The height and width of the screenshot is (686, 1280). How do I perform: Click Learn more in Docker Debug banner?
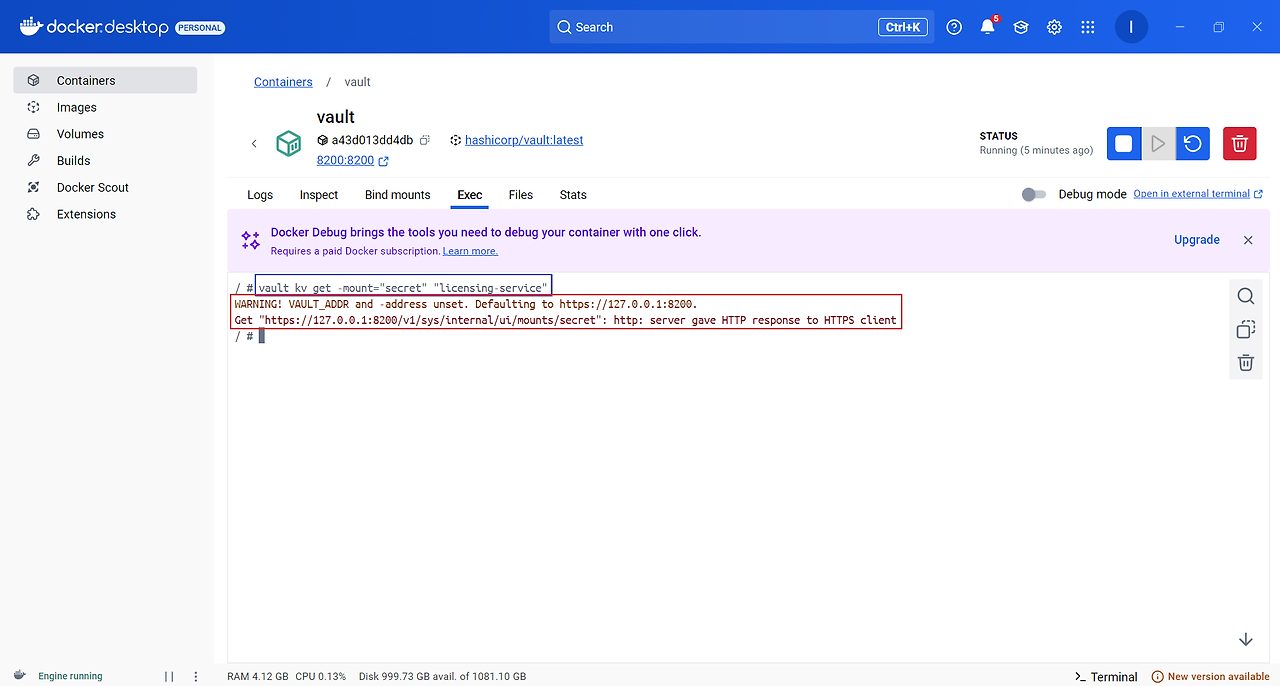[x=470, y=251]
